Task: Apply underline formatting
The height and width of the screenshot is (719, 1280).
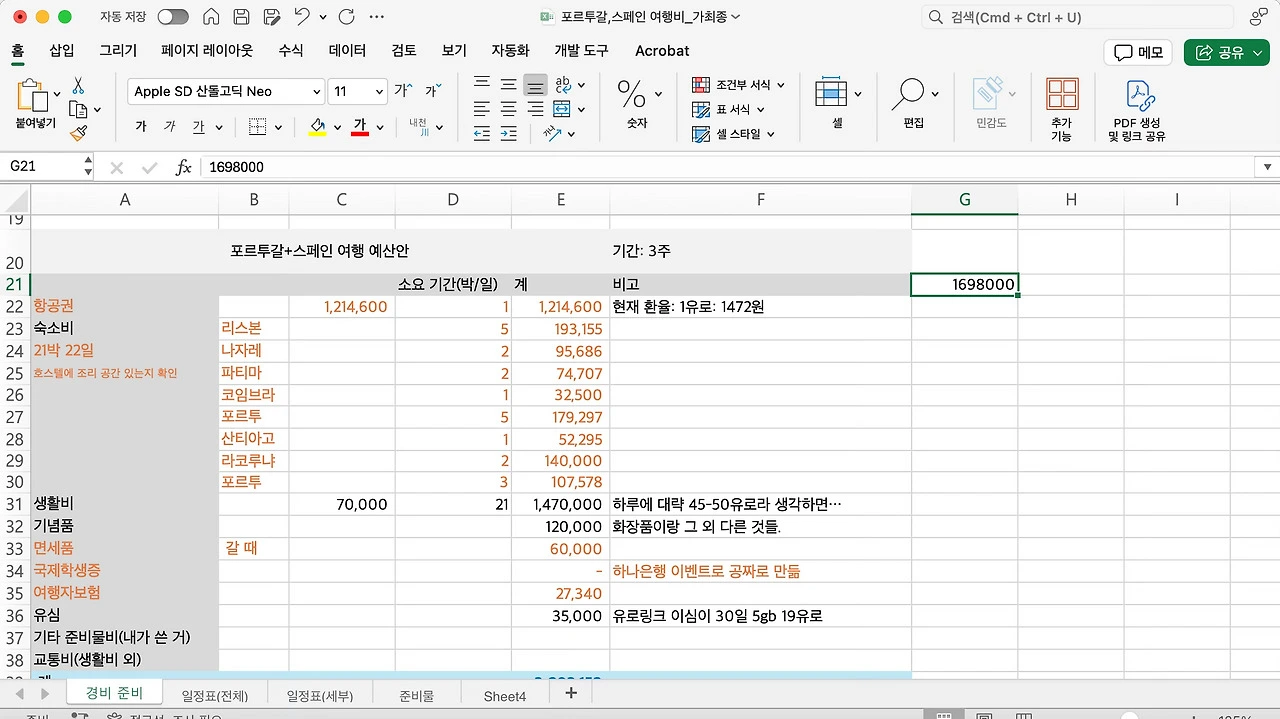Action: click(198, 127)
